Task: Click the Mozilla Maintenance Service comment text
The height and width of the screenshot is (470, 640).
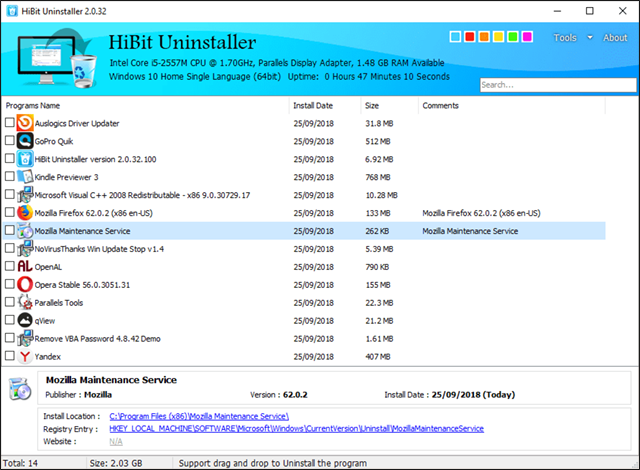Action: pyautogui.click(x=470, y=231)
